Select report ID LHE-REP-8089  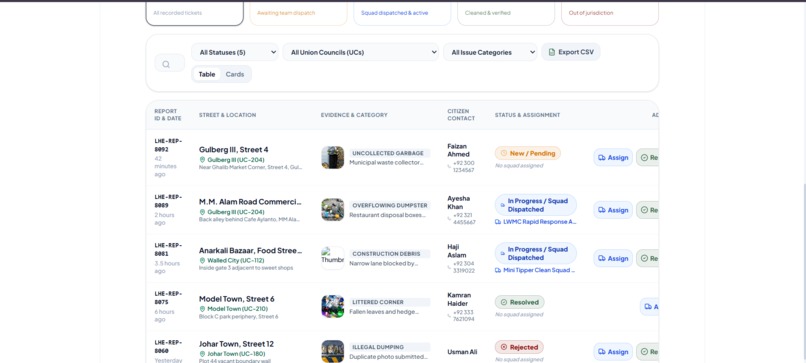tap(169, 201)
